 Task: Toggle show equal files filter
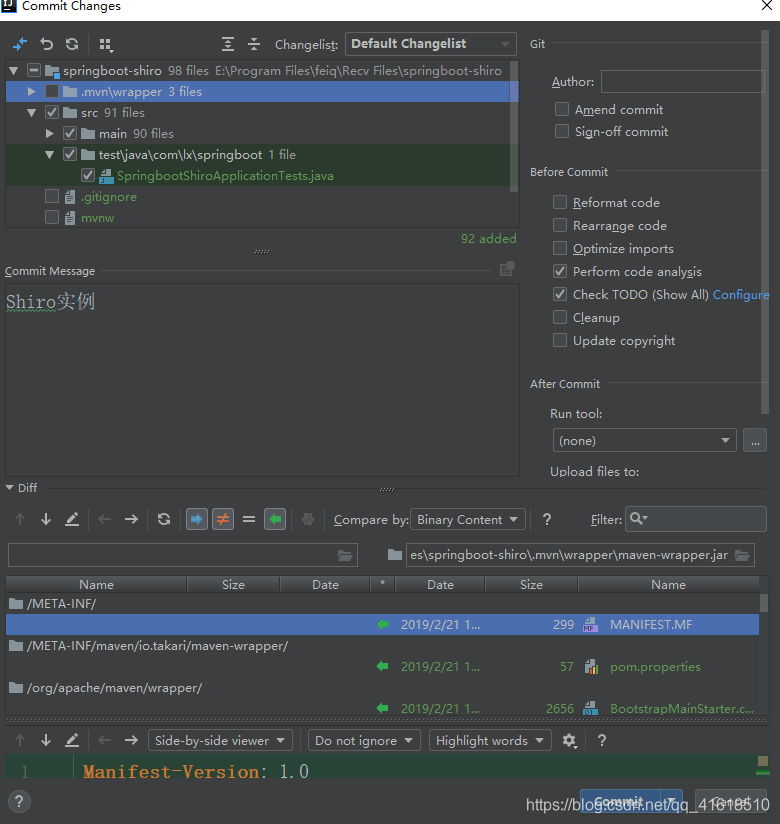[x=249, y=519]
